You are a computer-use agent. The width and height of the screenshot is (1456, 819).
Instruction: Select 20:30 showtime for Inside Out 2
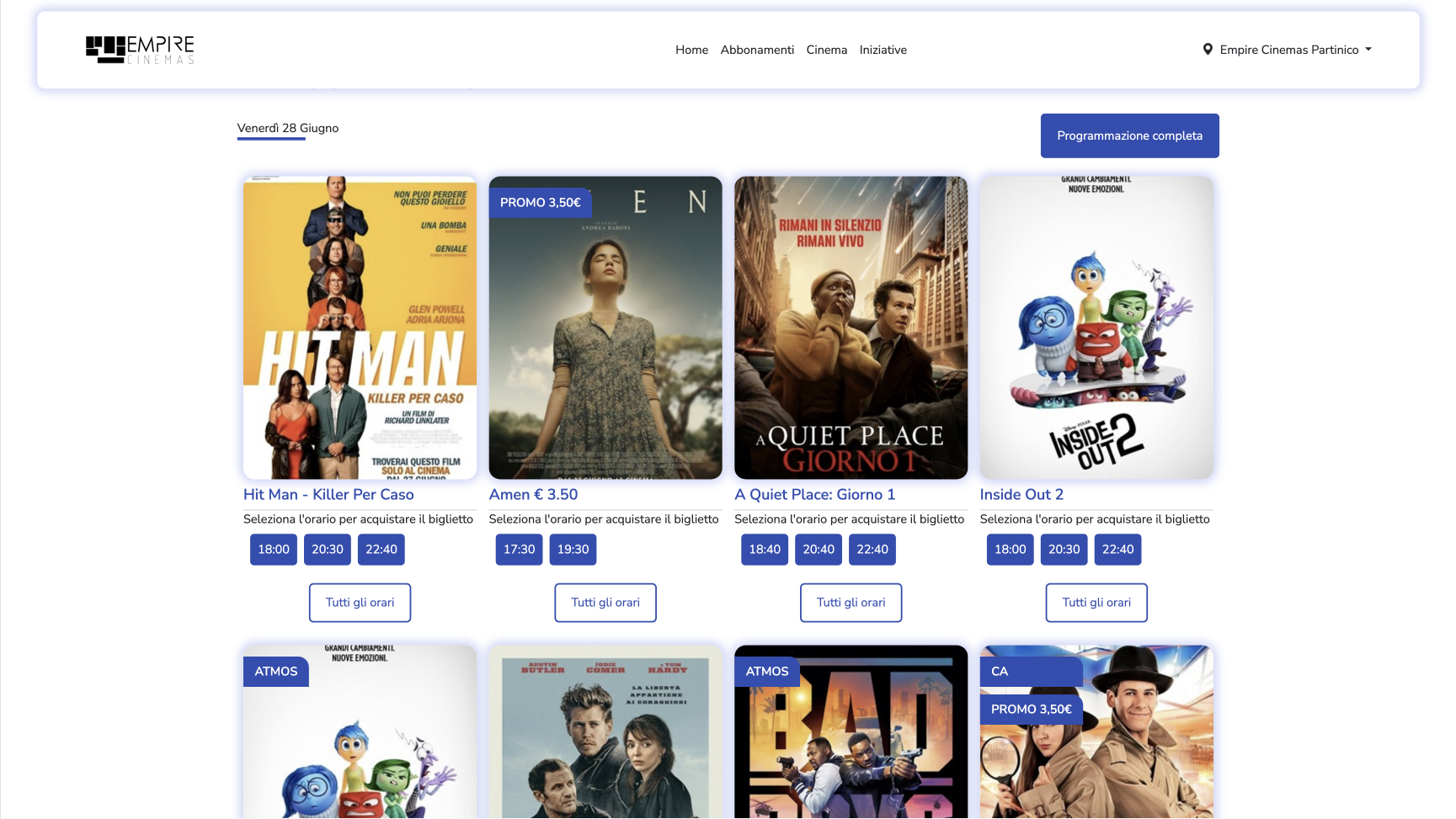[x=1064, y=550]
